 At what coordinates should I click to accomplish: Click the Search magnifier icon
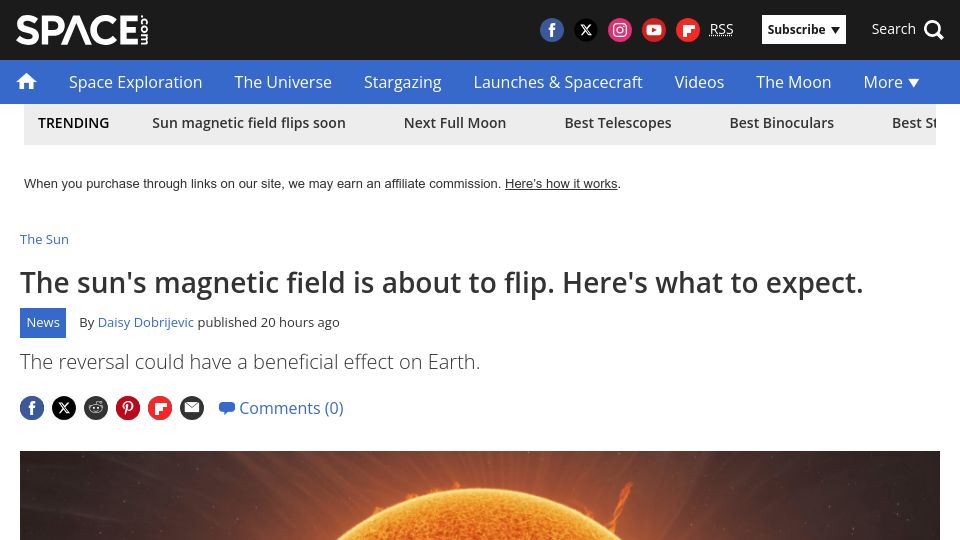[x=934, y=29]
